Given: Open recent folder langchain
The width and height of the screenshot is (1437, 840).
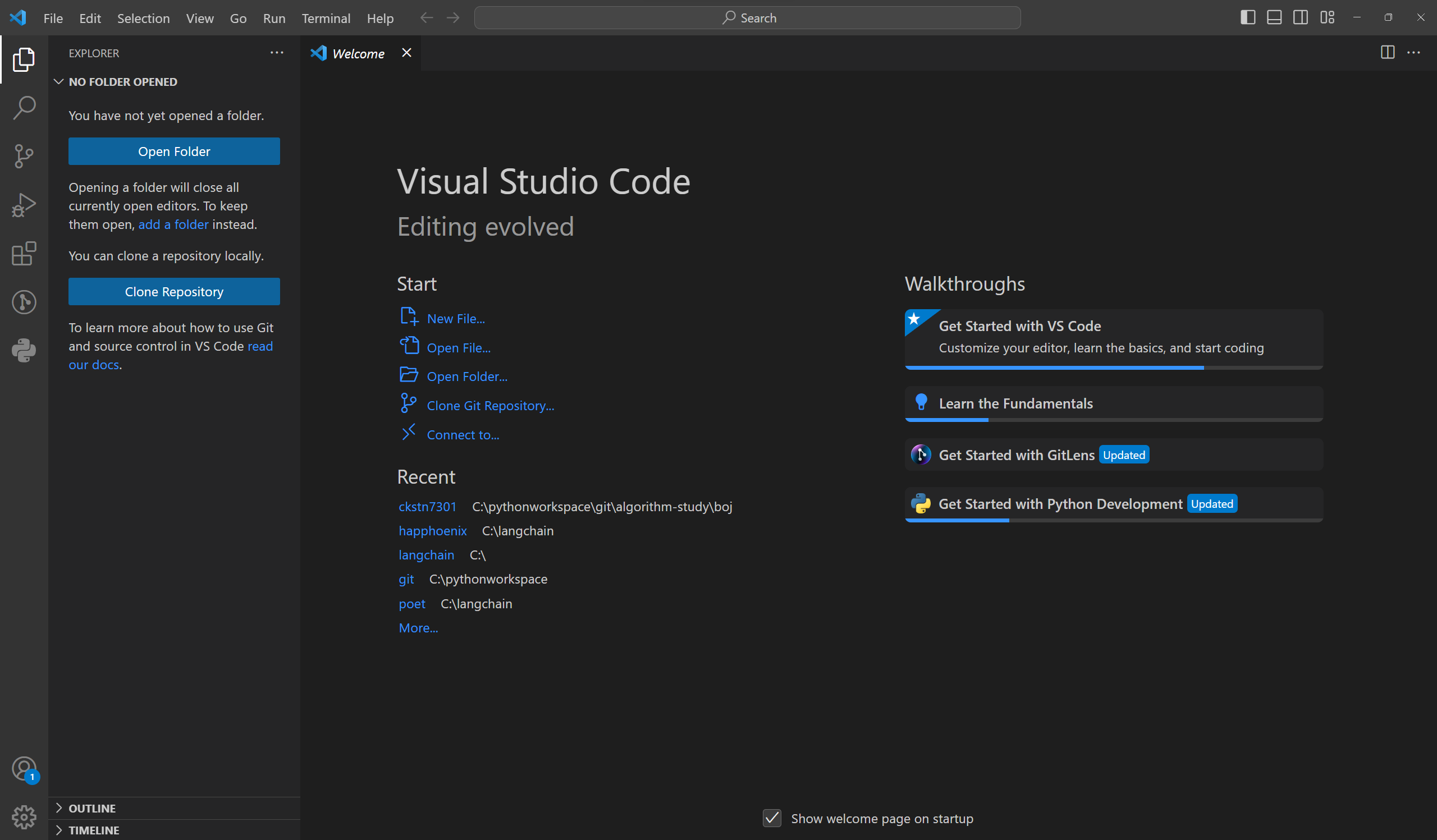Looking at the screenshot, I should [x=426, y=554].
